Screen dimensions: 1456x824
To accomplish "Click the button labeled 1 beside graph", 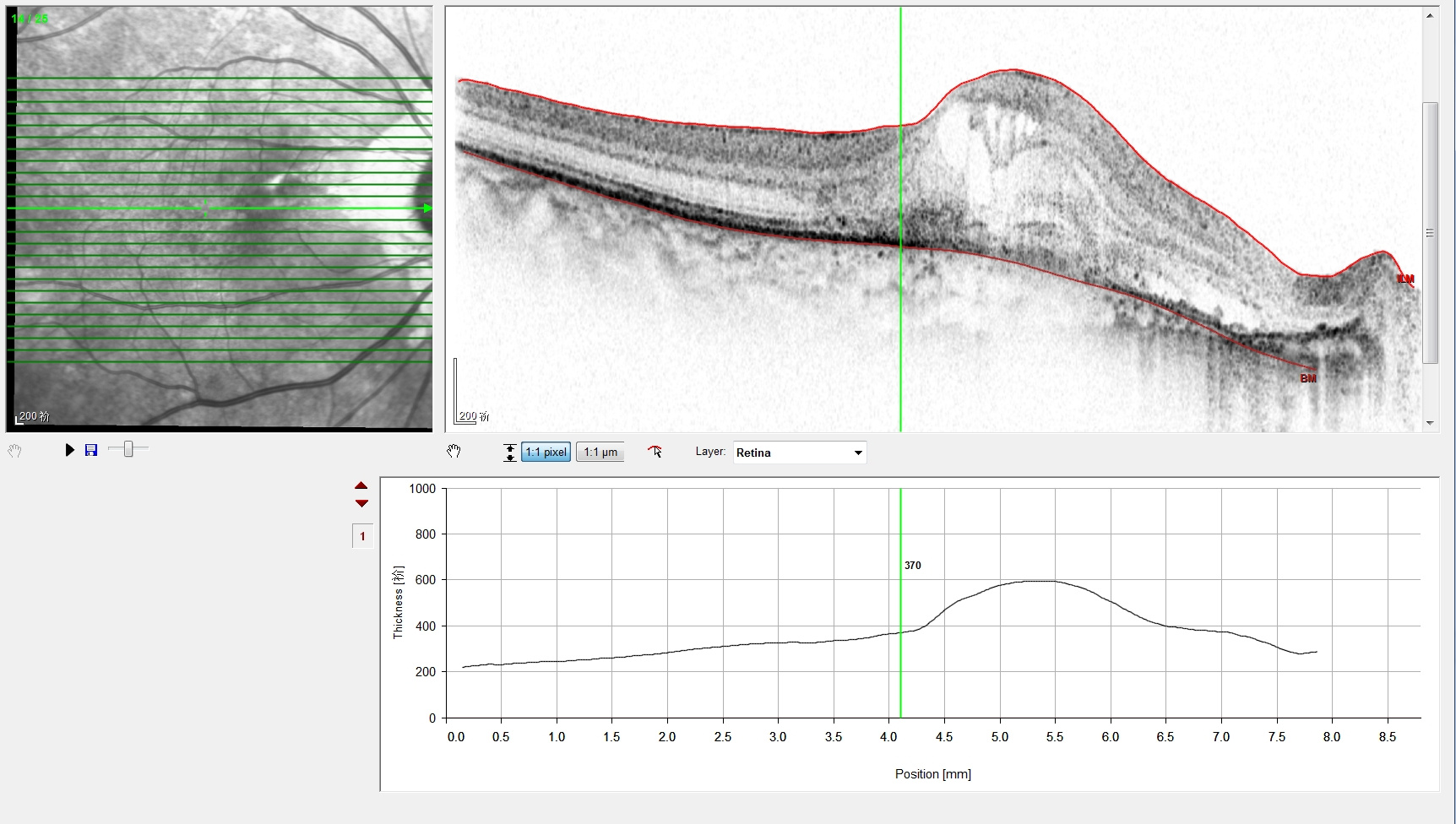I will pos(363,536).
